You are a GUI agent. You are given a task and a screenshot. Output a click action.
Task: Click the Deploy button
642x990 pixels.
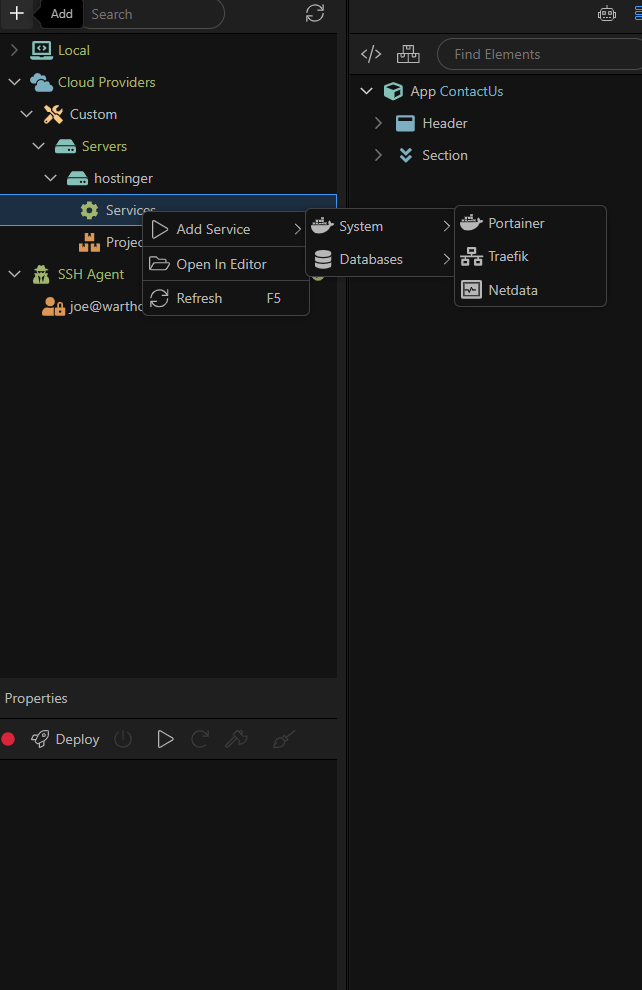point(65,739)
